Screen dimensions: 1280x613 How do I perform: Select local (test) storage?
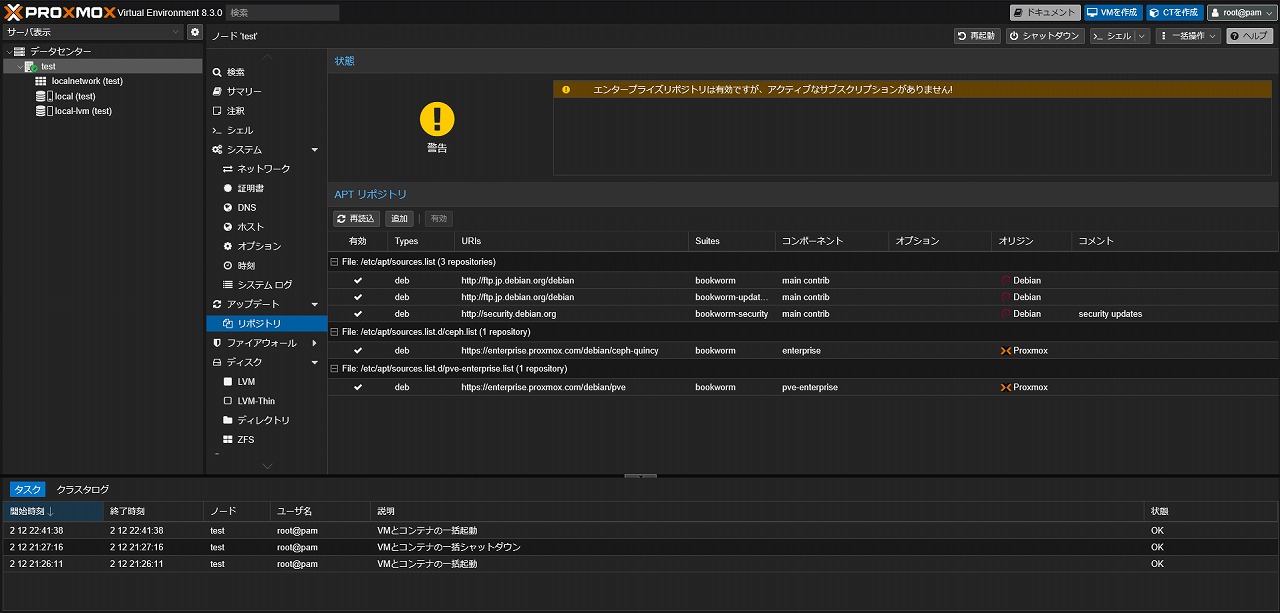pos(75,96)
